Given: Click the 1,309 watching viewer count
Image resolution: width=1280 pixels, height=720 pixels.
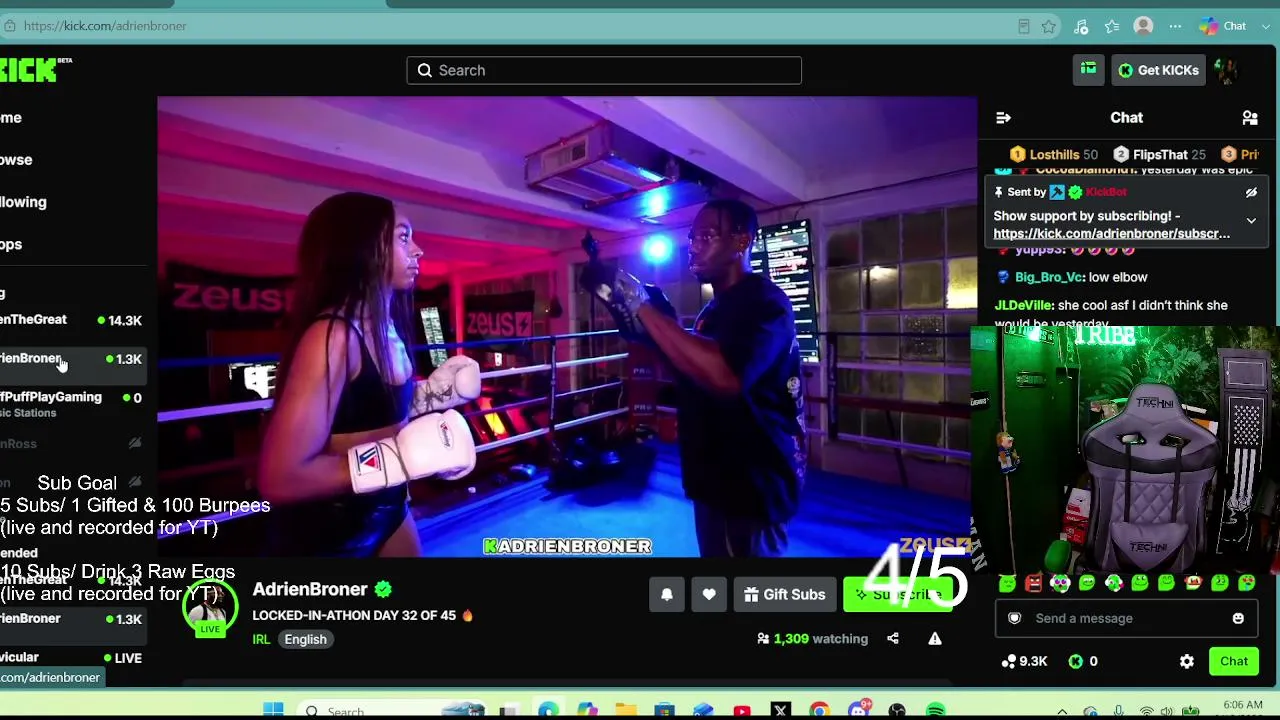Looking at the screenshot, I should click(x=812, y=639).
